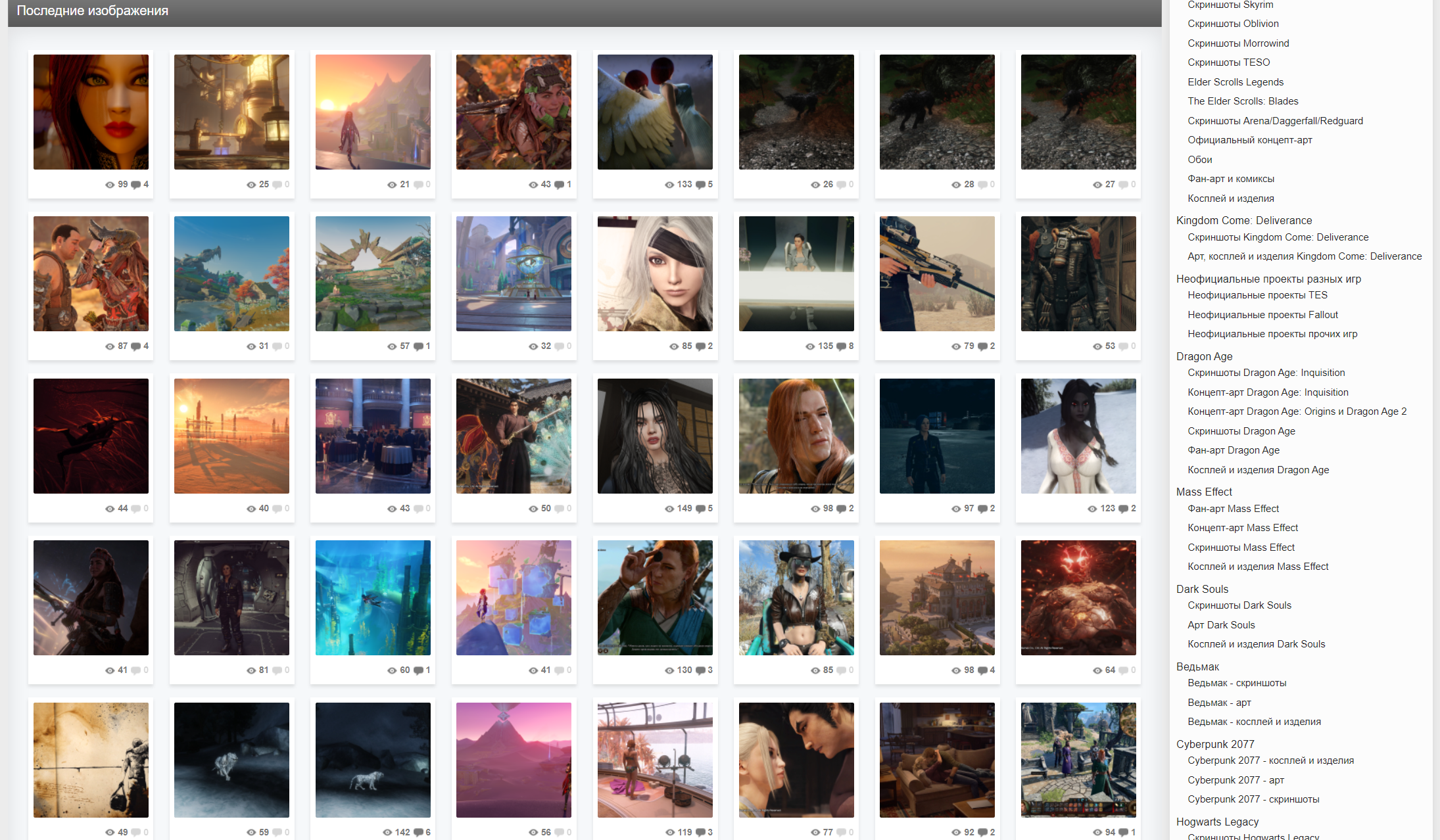This screenshot has width=1440, height=840.
Task: Open Cyberpunk 2077 - арт link
Action: point(1236,780)
